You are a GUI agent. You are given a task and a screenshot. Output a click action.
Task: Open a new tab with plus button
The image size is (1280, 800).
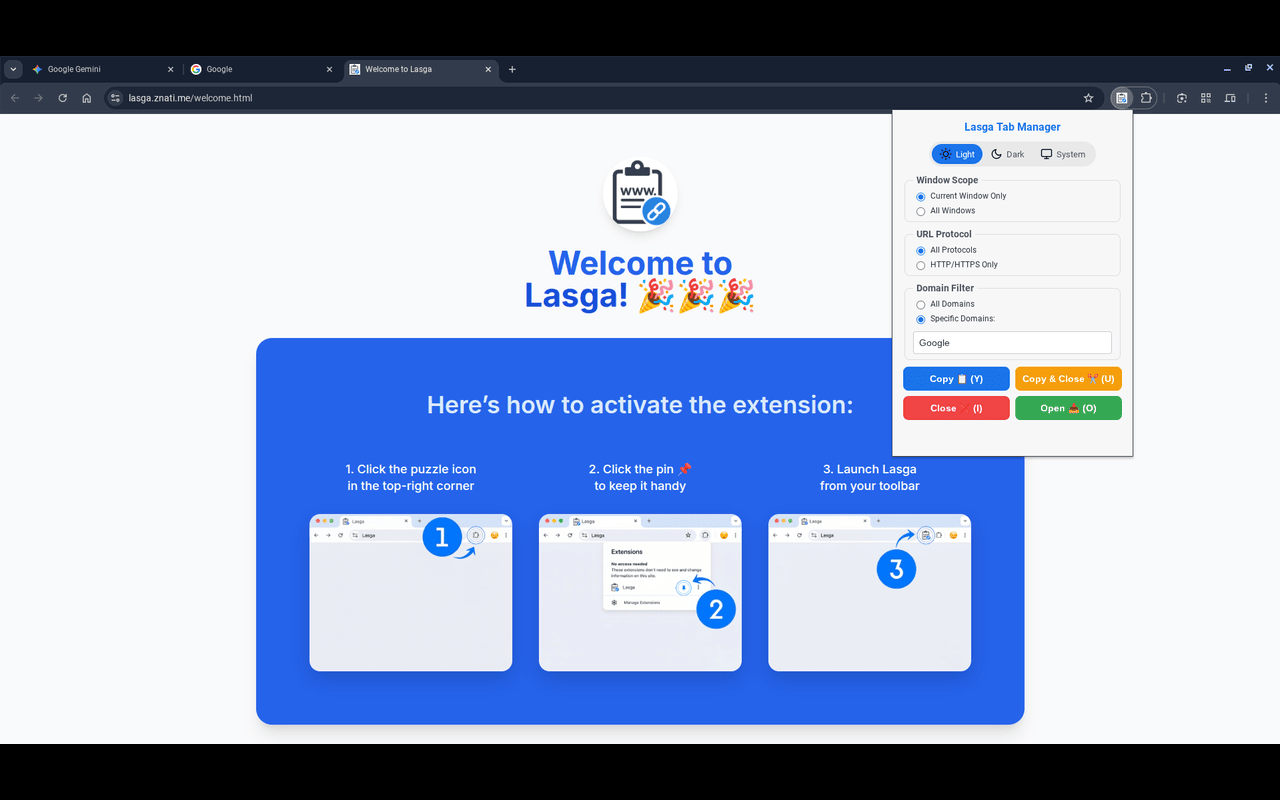tap(512, 69)
